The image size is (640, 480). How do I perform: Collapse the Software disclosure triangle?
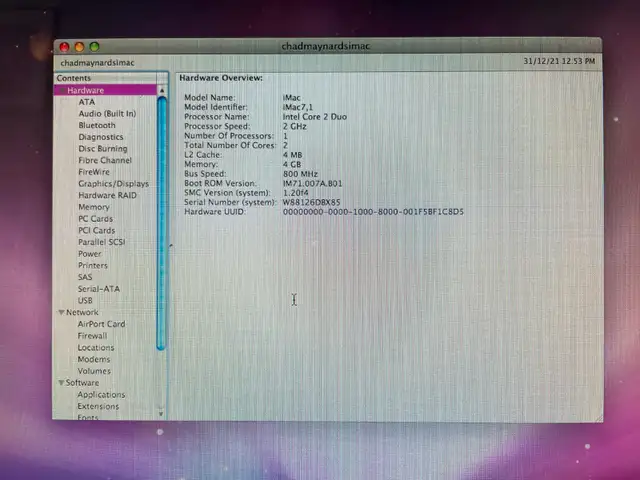point(61,383)
